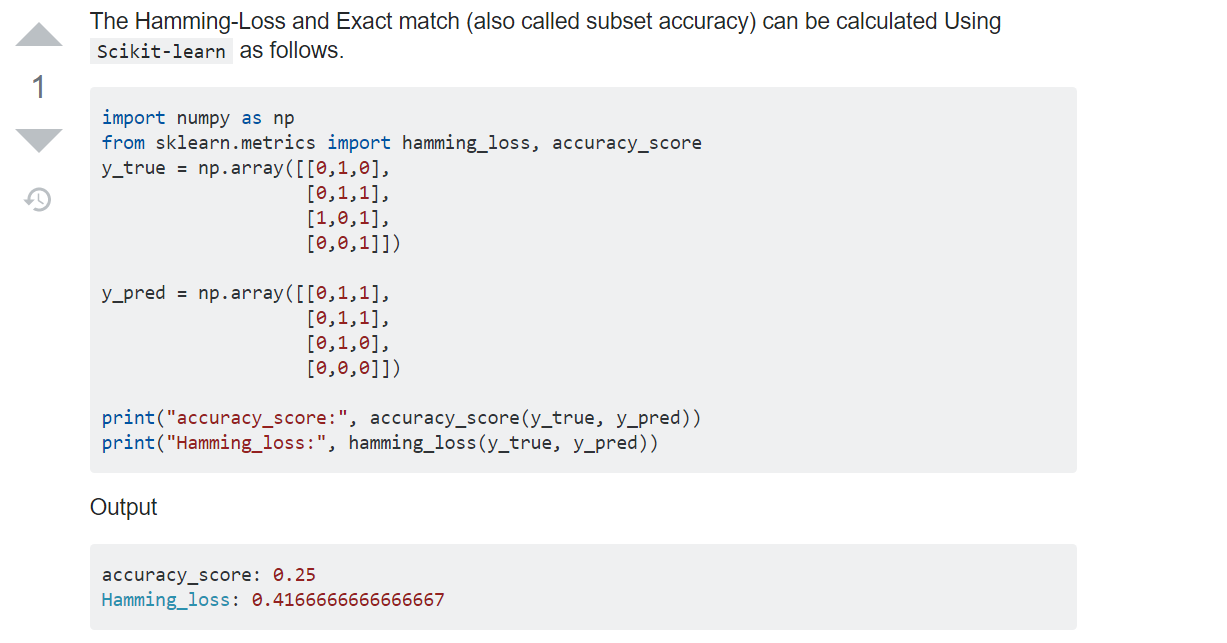This screenshot has height=643, width=1227.
Task: Click 'sklearn.metrics' in the from statement
Action: 235,143
